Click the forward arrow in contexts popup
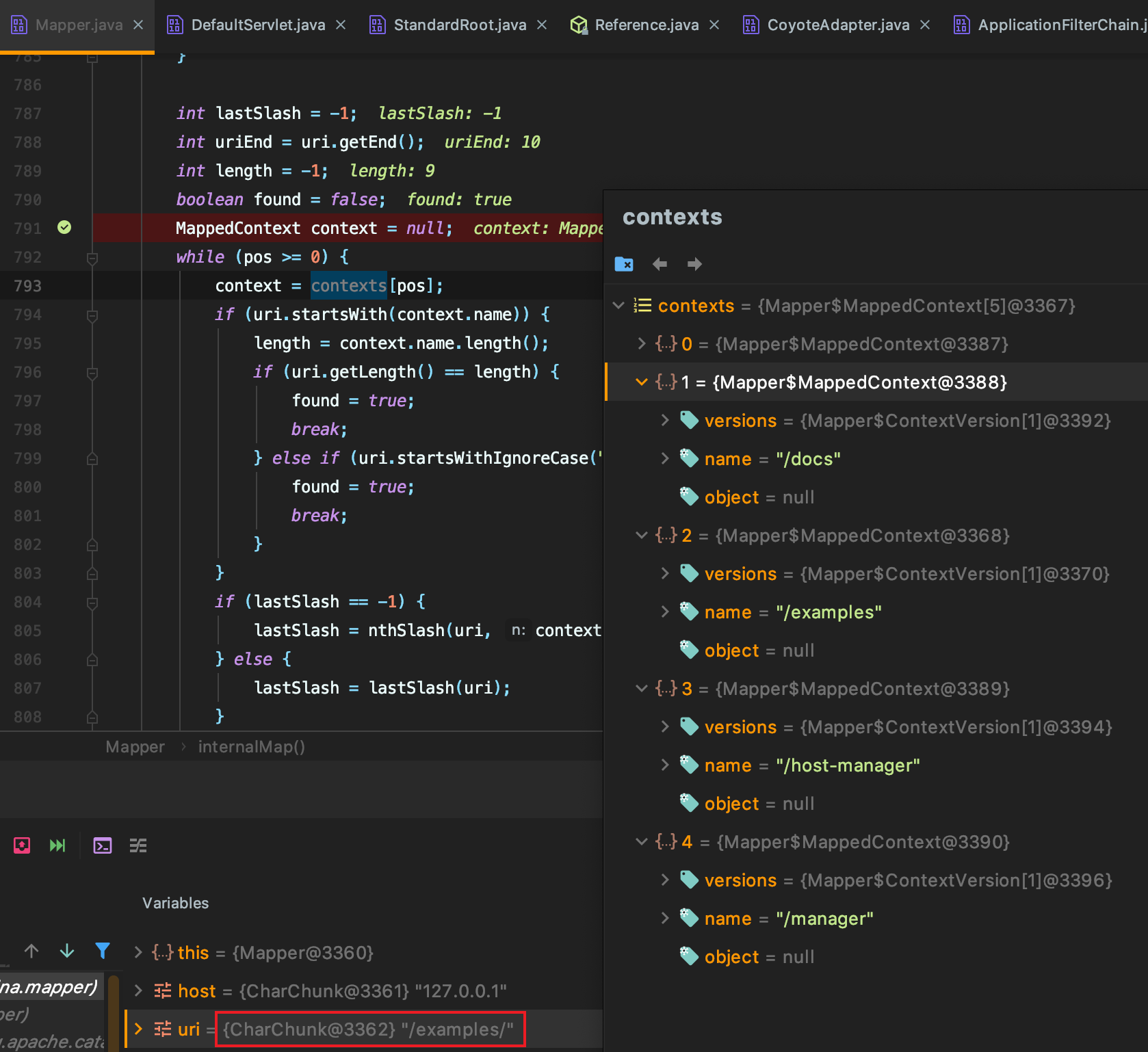 [x=694, y=264]
